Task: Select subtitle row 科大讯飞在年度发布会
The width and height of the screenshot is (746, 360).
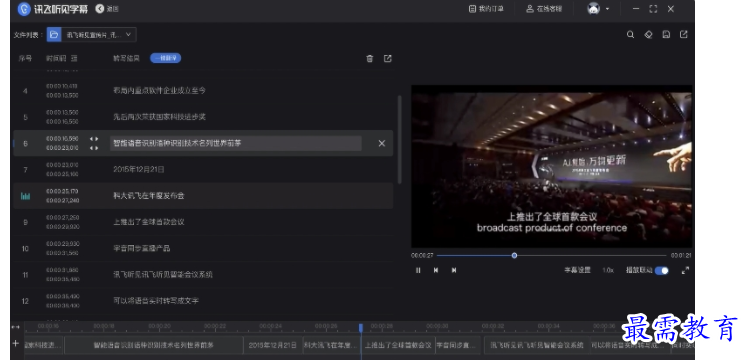Action: [x=148, y=196]
